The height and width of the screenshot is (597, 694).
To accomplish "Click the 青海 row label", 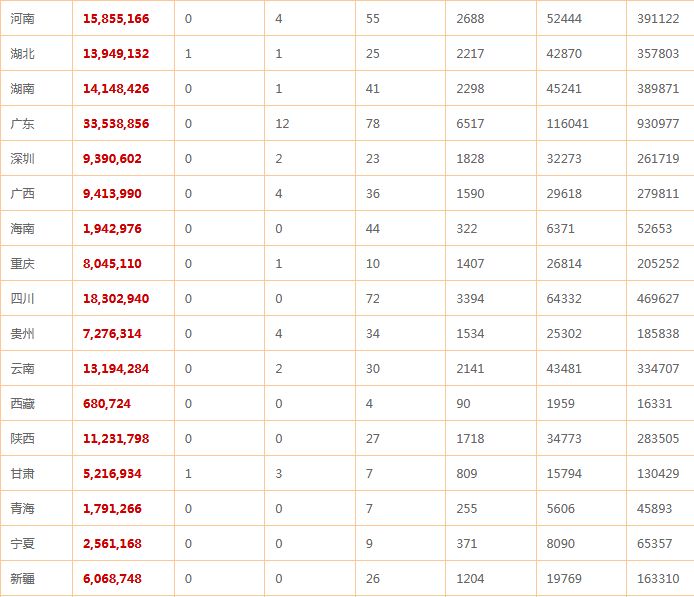I will tap(21, 508).
